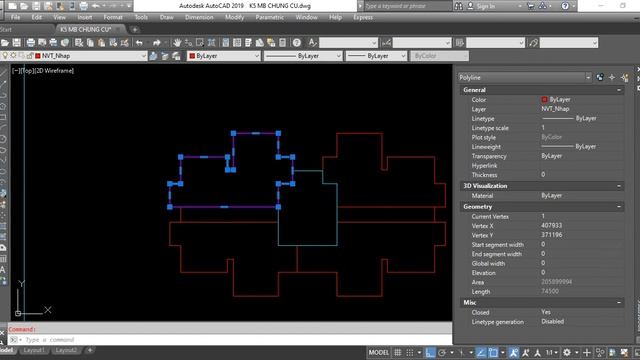Select the Pan hand tool

177,43
